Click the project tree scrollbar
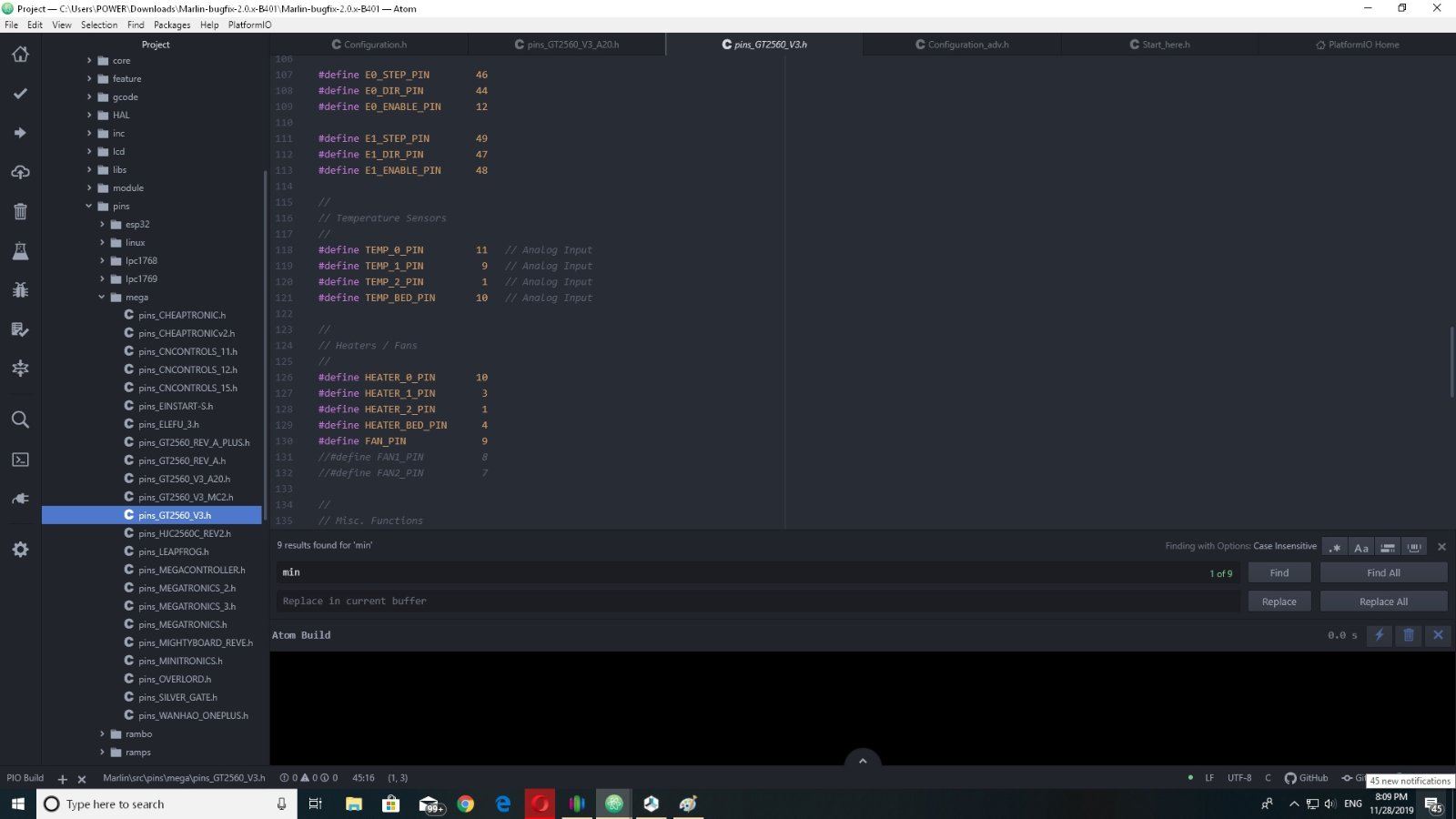 click(x=265, y=346)
